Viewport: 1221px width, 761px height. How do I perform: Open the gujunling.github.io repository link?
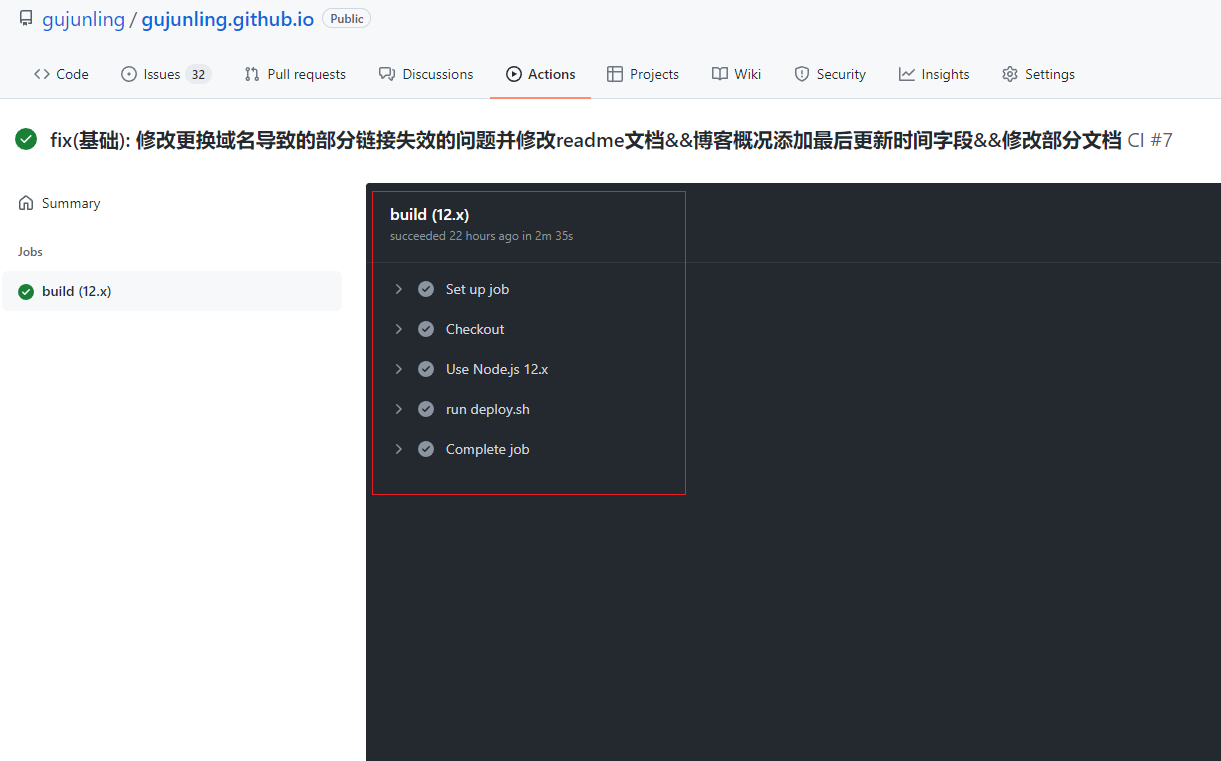[x=227, y=18]
